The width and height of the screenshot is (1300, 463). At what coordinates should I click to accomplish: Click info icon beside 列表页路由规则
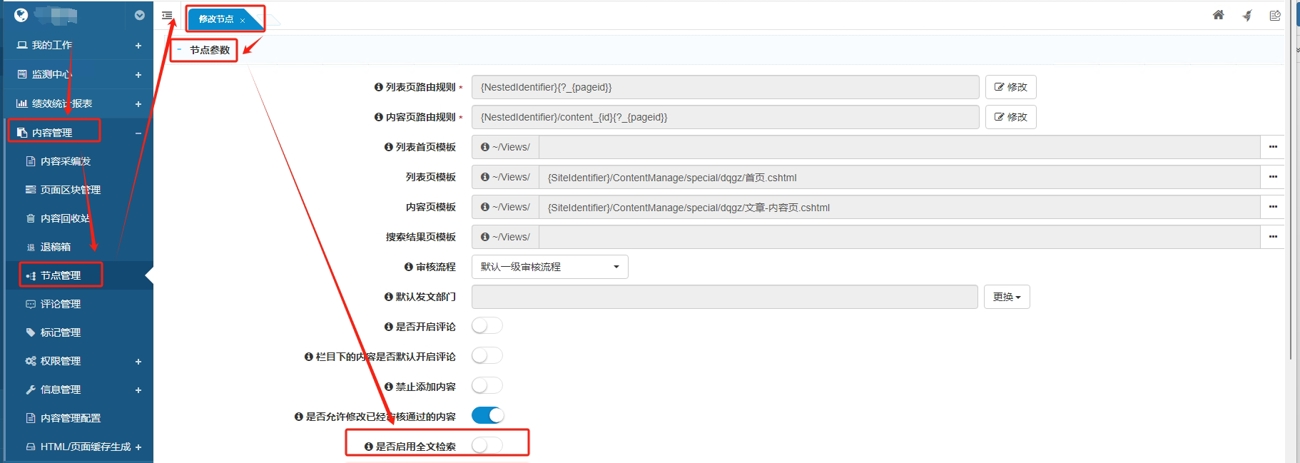pyautogui.click(x=378, y=88)
